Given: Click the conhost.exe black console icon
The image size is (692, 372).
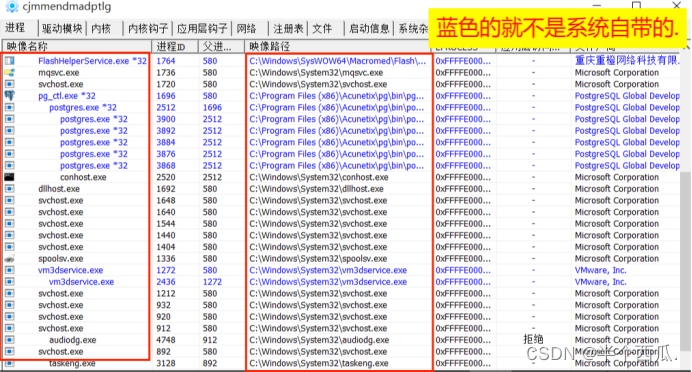Looking at the screenshot, I should tap(9, 177).
